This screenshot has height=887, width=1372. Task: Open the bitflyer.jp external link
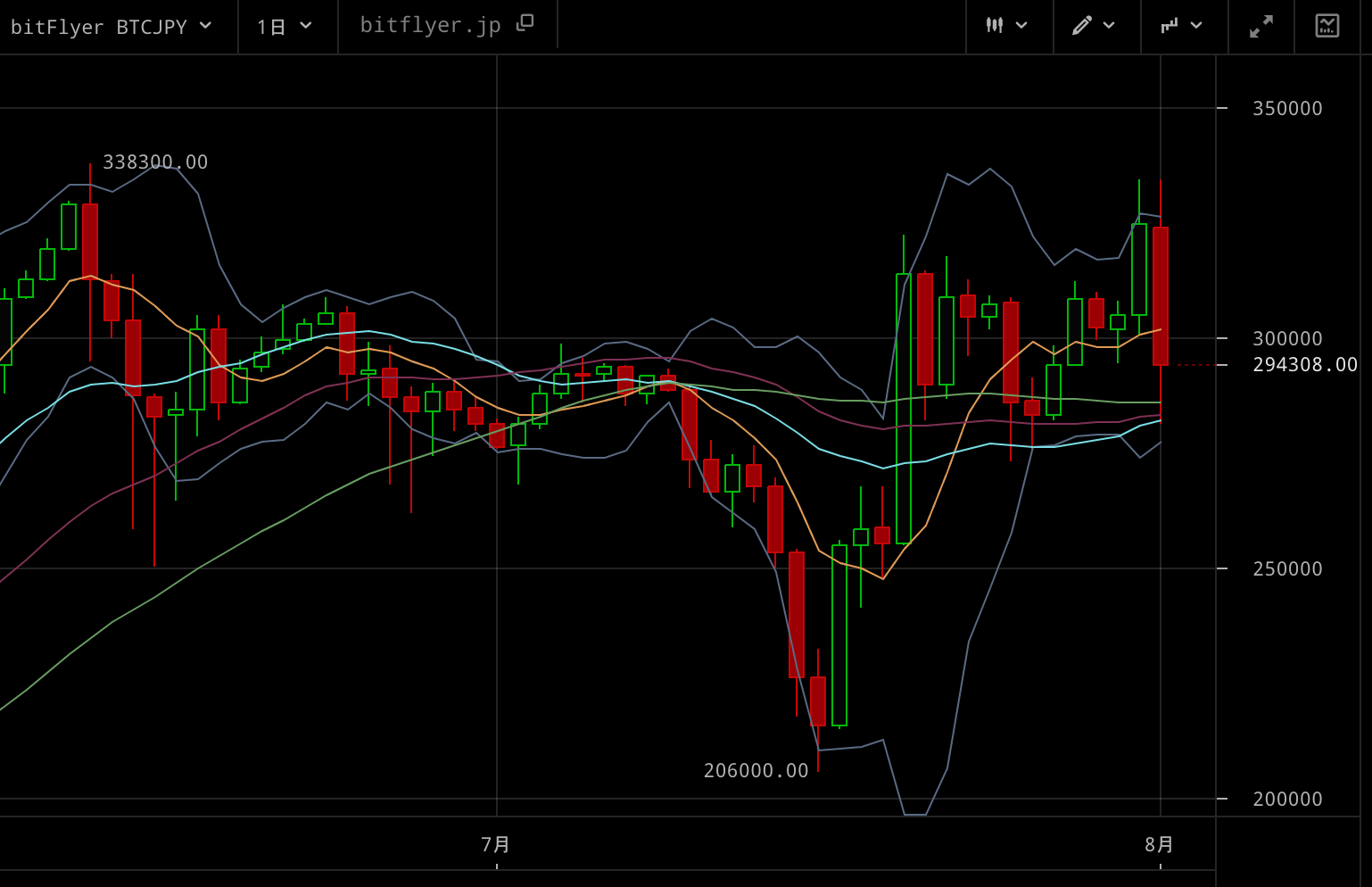click(430, 25)
